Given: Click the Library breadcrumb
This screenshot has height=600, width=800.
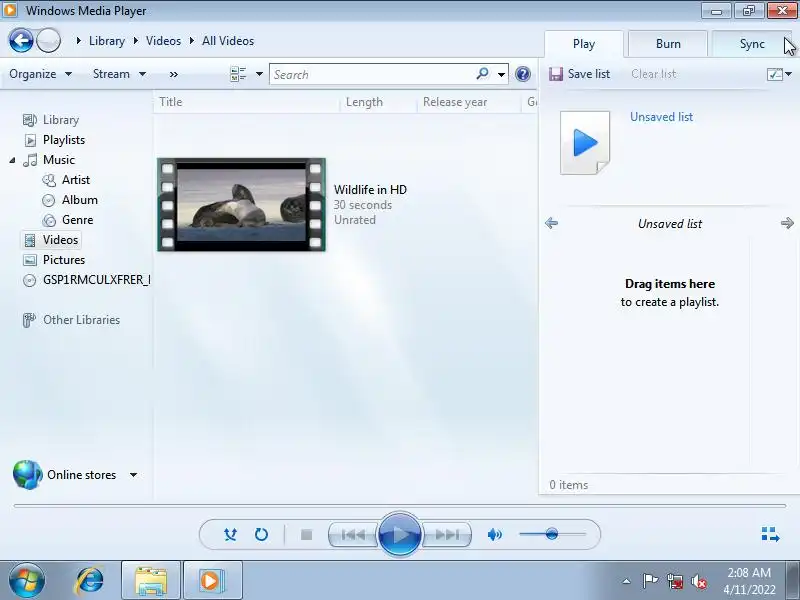Looking at the screenshot, I should [107, 41].
